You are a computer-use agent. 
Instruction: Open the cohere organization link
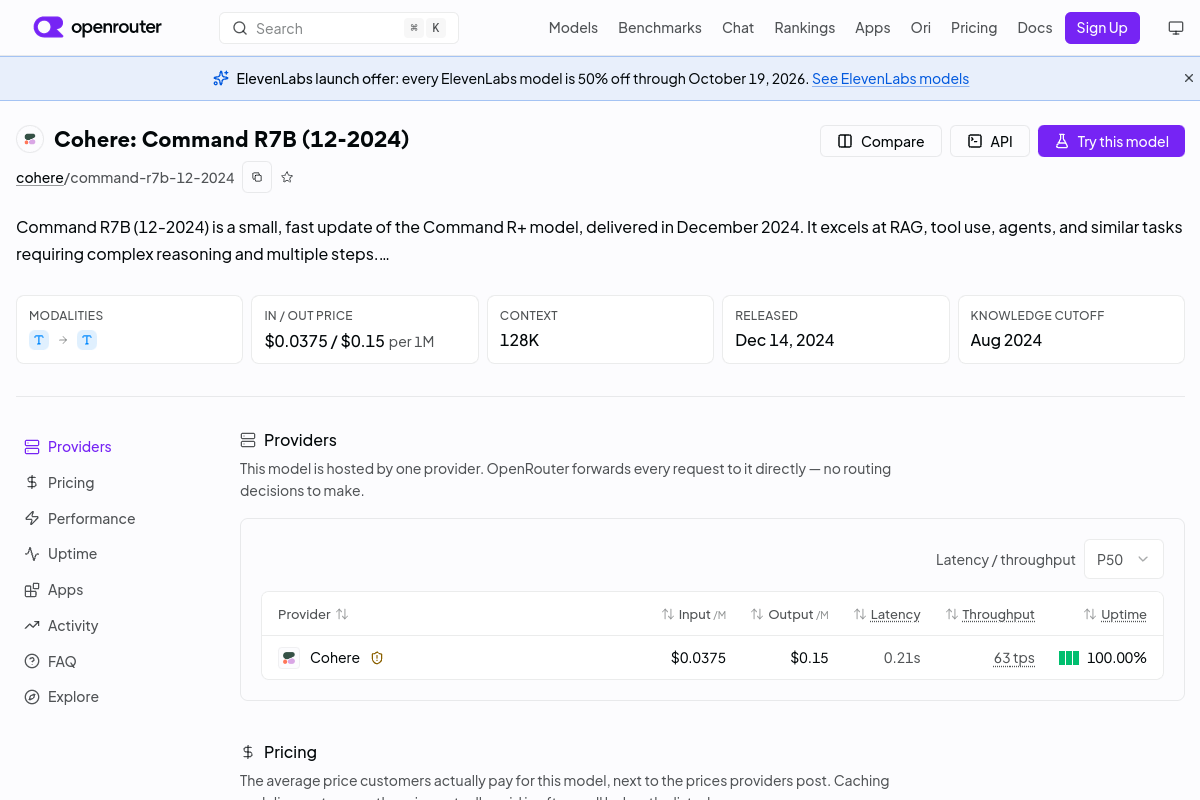40,177
